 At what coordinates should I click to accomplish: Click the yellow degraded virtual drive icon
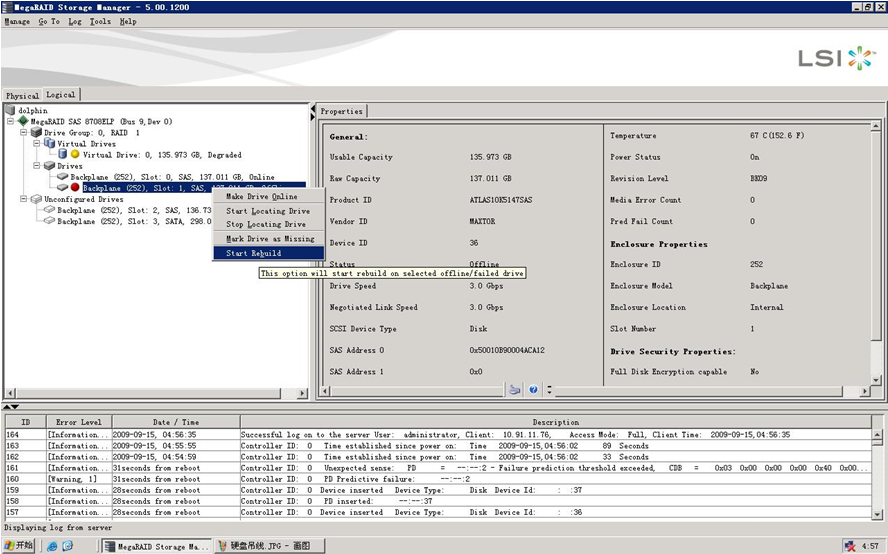tap(75, 154)
